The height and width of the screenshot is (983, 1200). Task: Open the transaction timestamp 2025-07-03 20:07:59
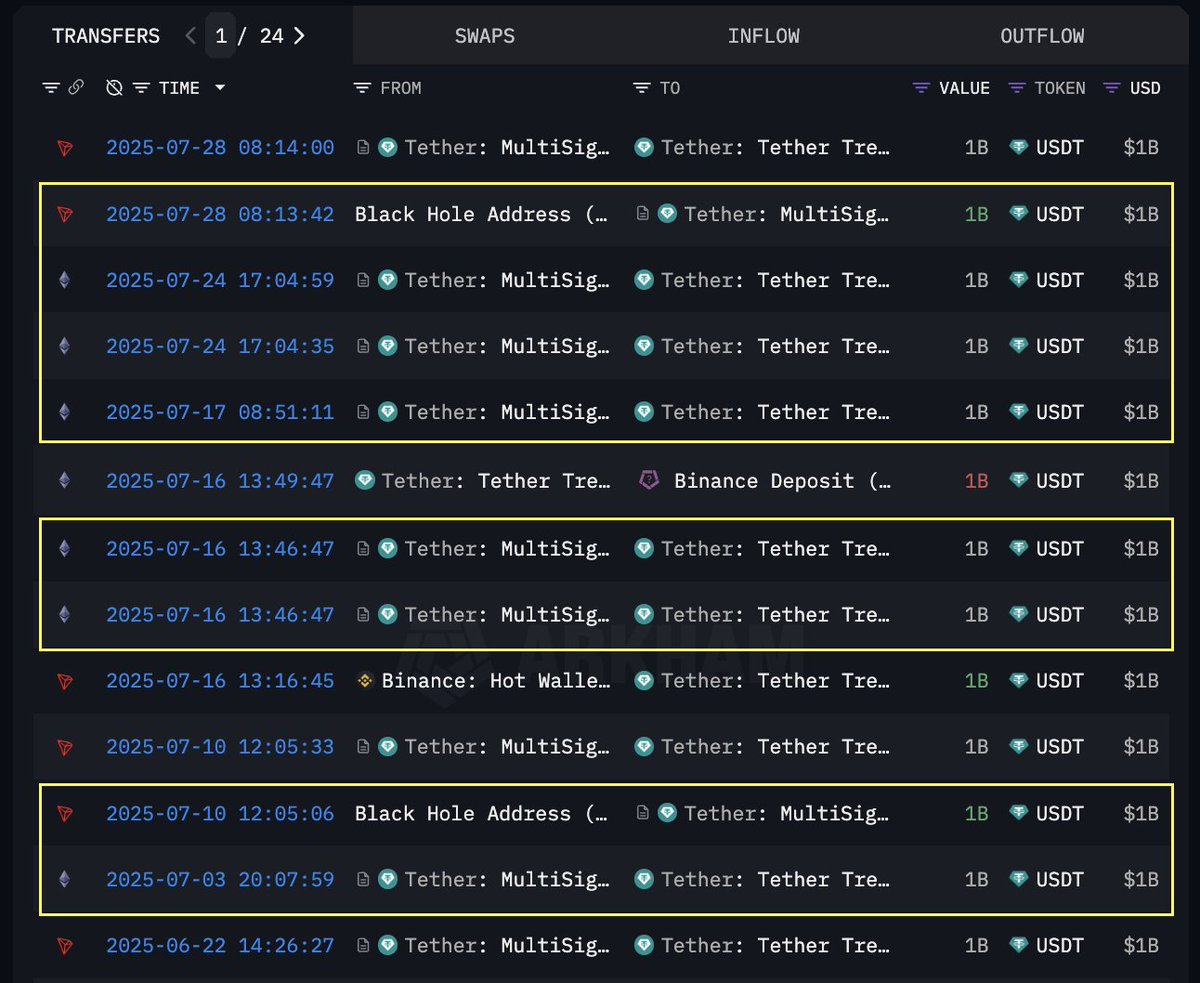pyautogui.click(x=220, y=880)
